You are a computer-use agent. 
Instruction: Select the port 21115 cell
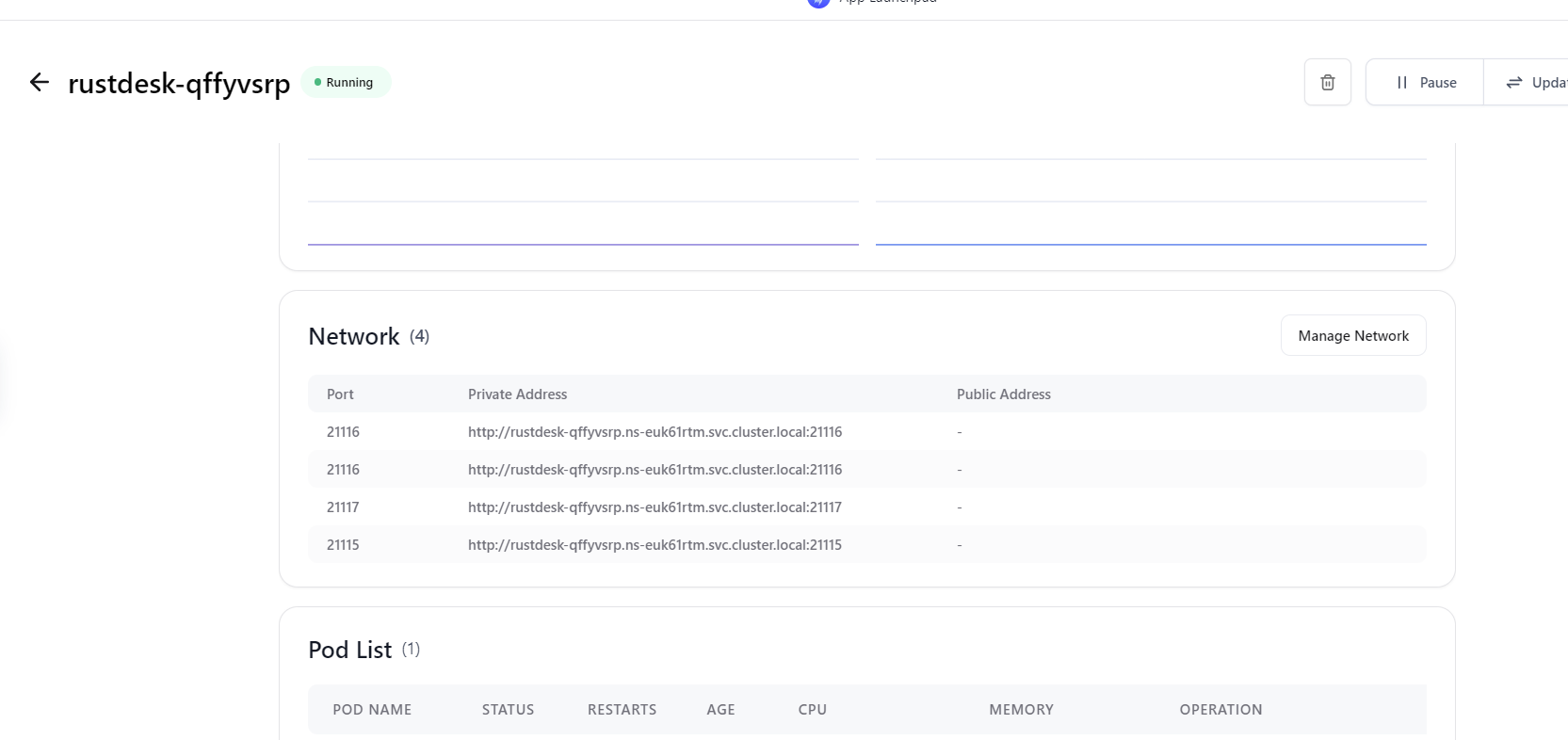(343, 545)
